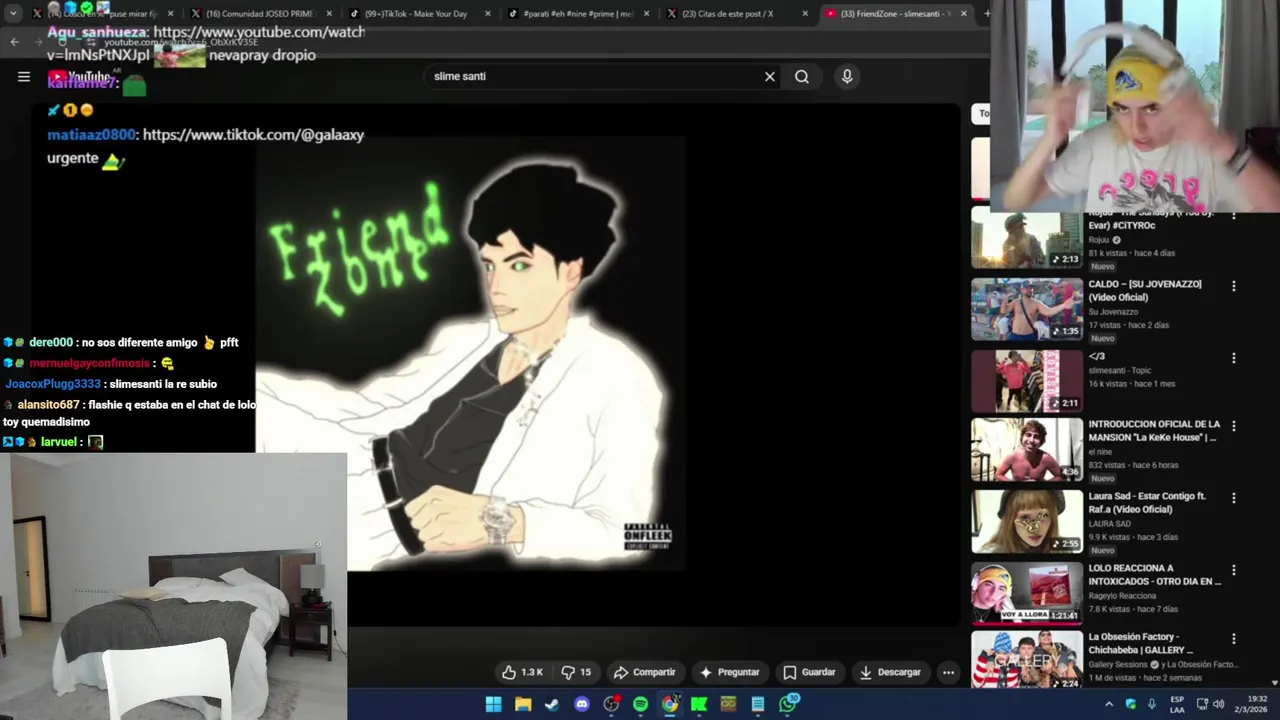Open options for Laura Sad Estar Contigo
Image resolution: width=1280 pixels, height=720 pixels.
pyautogui.click(x=1233, y=498)
